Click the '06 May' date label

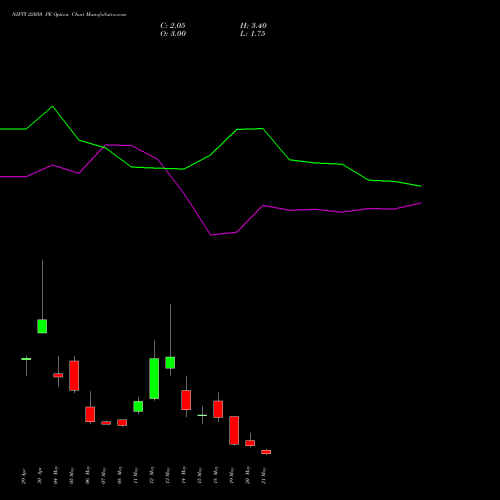(x=88, y=475)
